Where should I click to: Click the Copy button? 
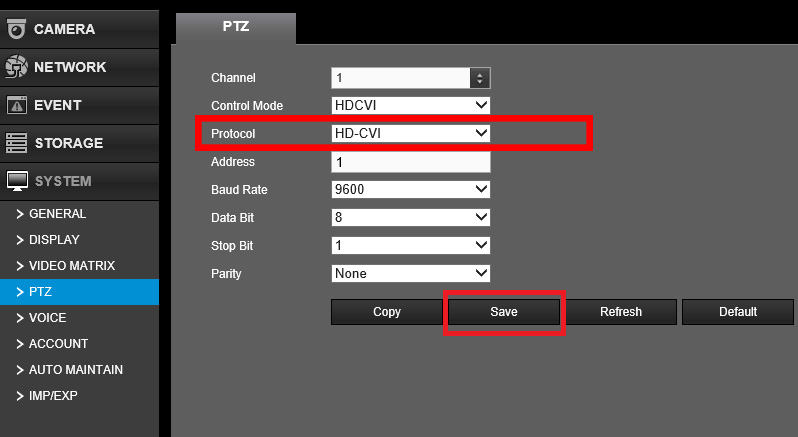[386, 312]
